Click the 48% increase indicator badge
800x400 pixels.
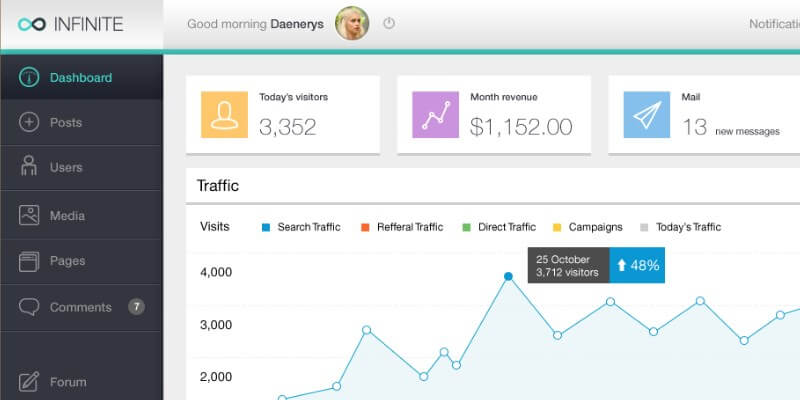pyautogui.click(x=637, y=265)
